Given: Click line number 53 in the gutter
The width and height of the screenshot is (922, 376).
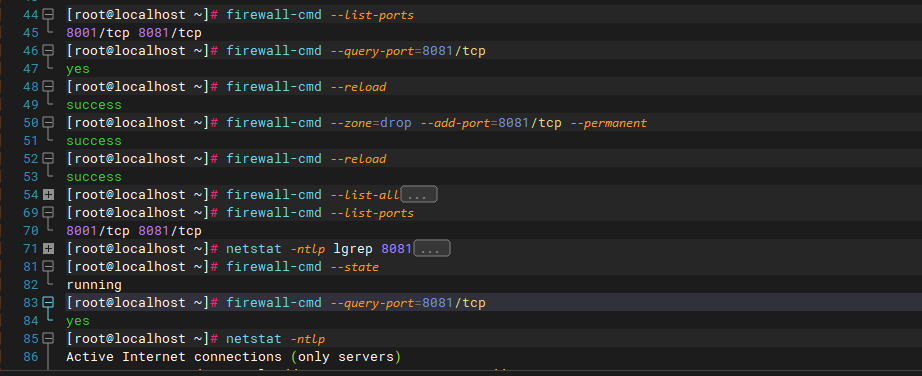Looking at the screenshot, I should [31, 177].
